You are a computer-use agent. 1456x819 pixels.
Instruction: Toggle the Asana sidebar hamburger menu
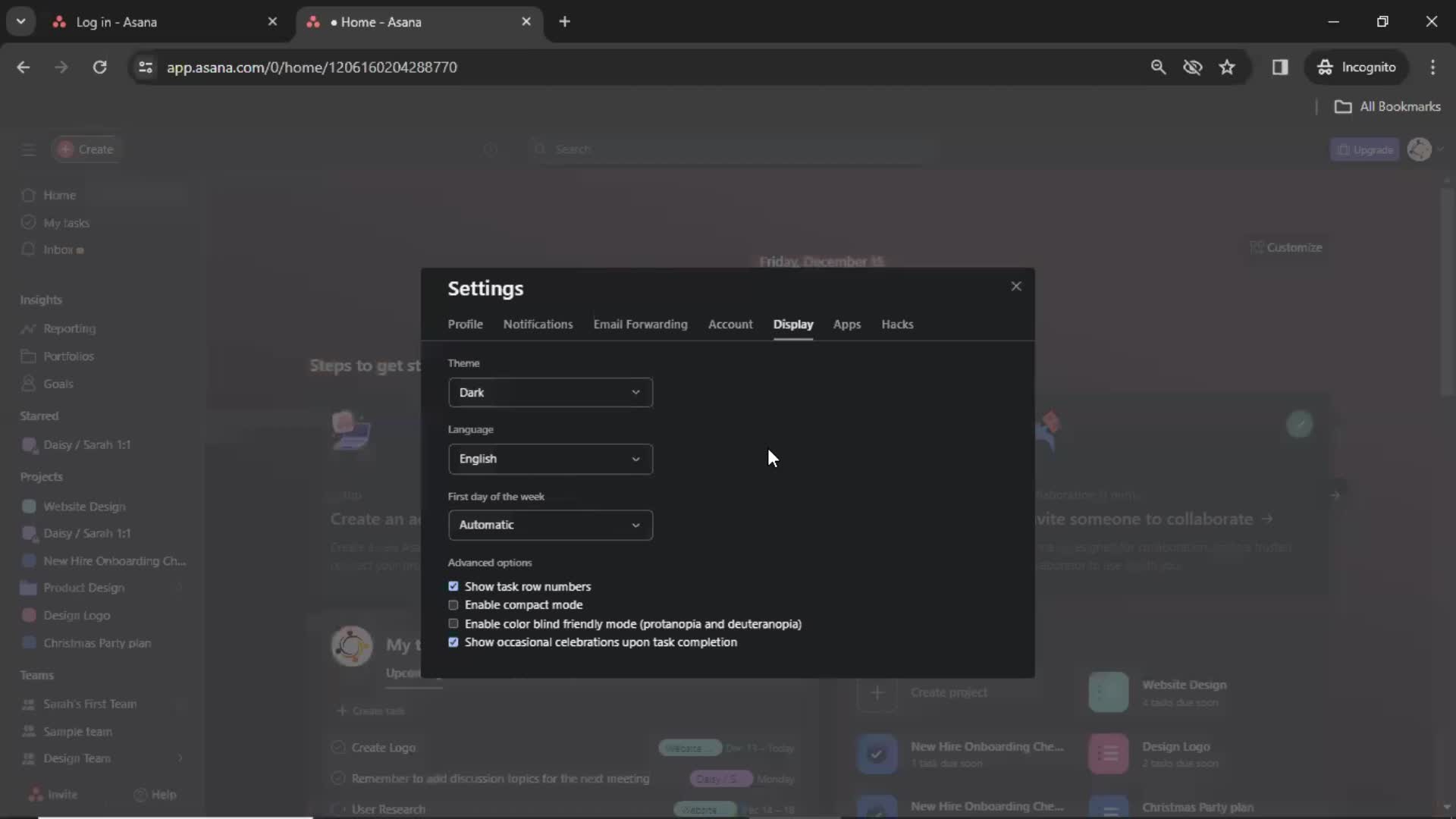pos(29,149)
